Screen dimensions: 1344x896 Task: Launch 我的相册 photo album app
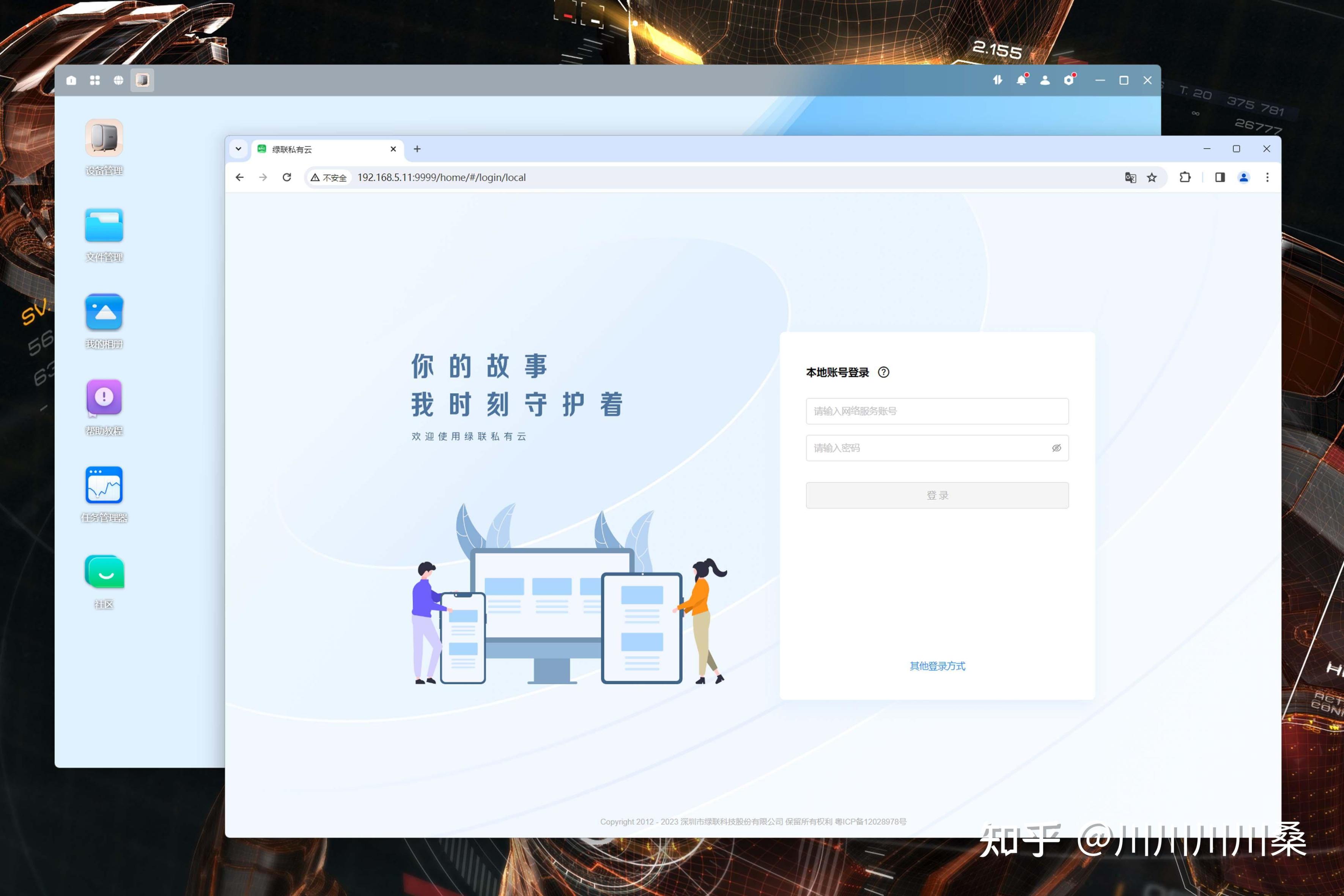[x=104, y=313]
